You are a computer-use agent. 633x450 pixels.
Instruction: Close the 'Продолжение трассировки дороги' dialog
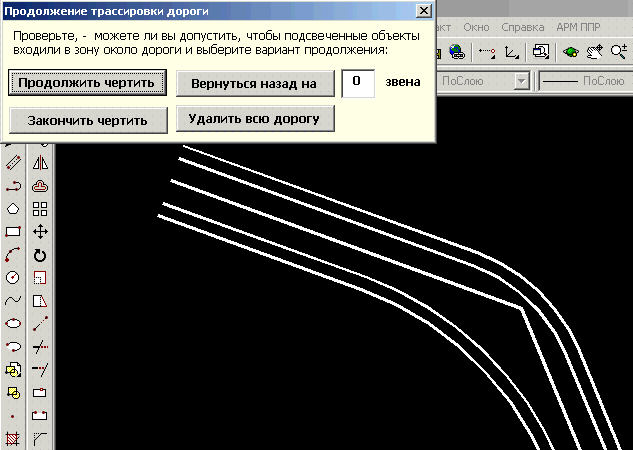click(423, 11)
